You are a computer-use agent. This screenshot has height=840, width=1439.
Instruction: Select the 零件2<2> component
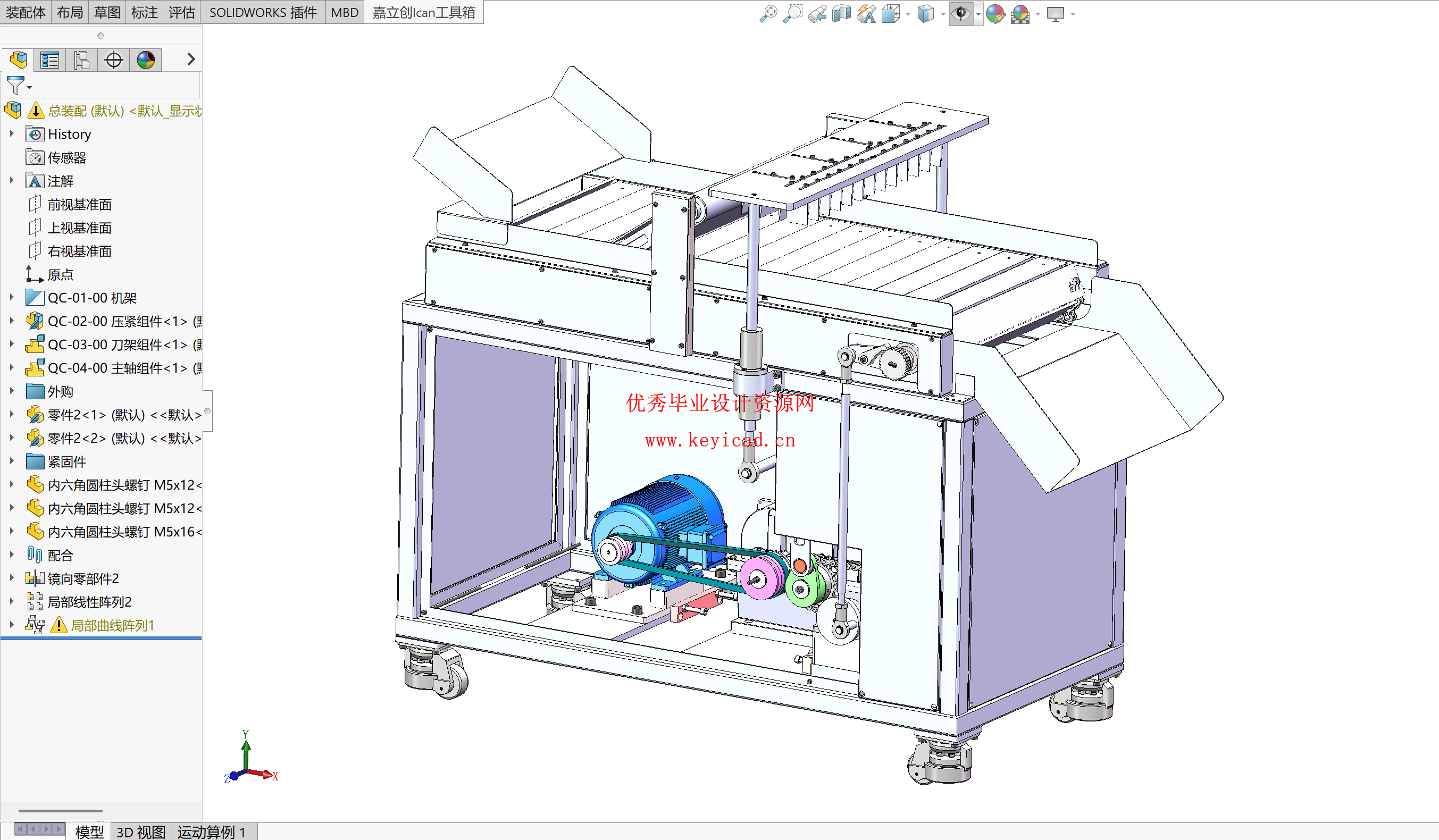click(113, 438)
